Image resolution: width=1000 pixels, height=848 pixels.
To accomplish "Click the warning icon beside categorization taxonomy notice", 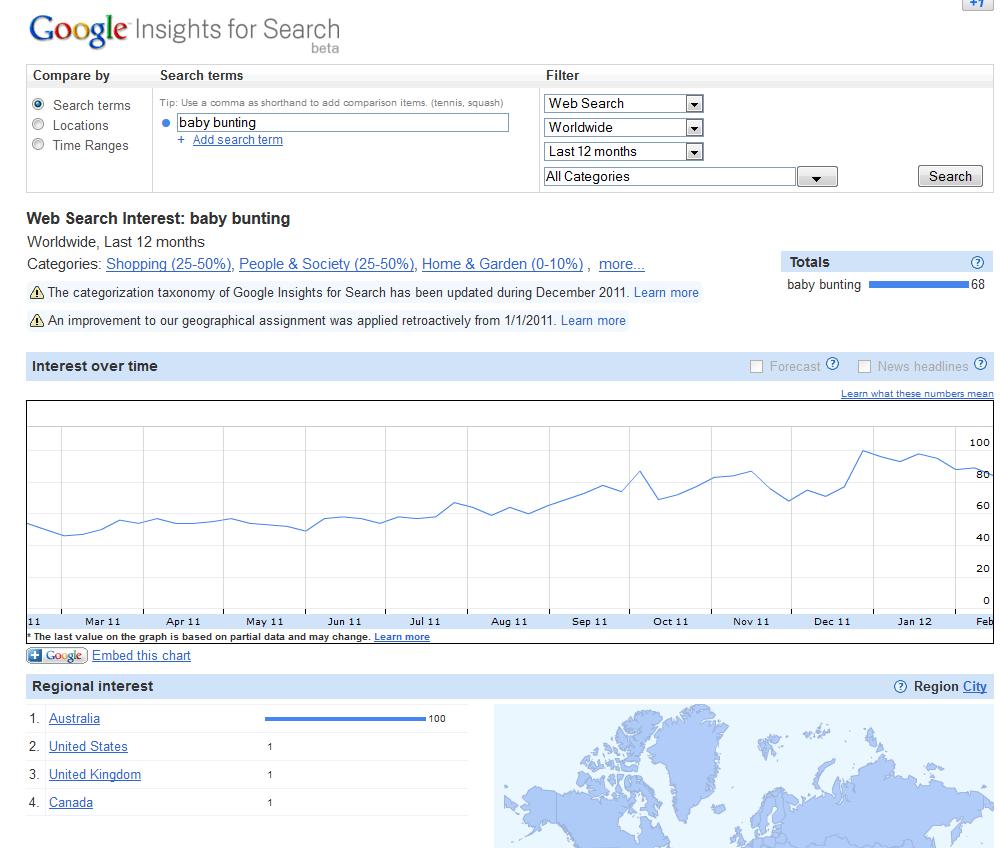I will point(37,293).
